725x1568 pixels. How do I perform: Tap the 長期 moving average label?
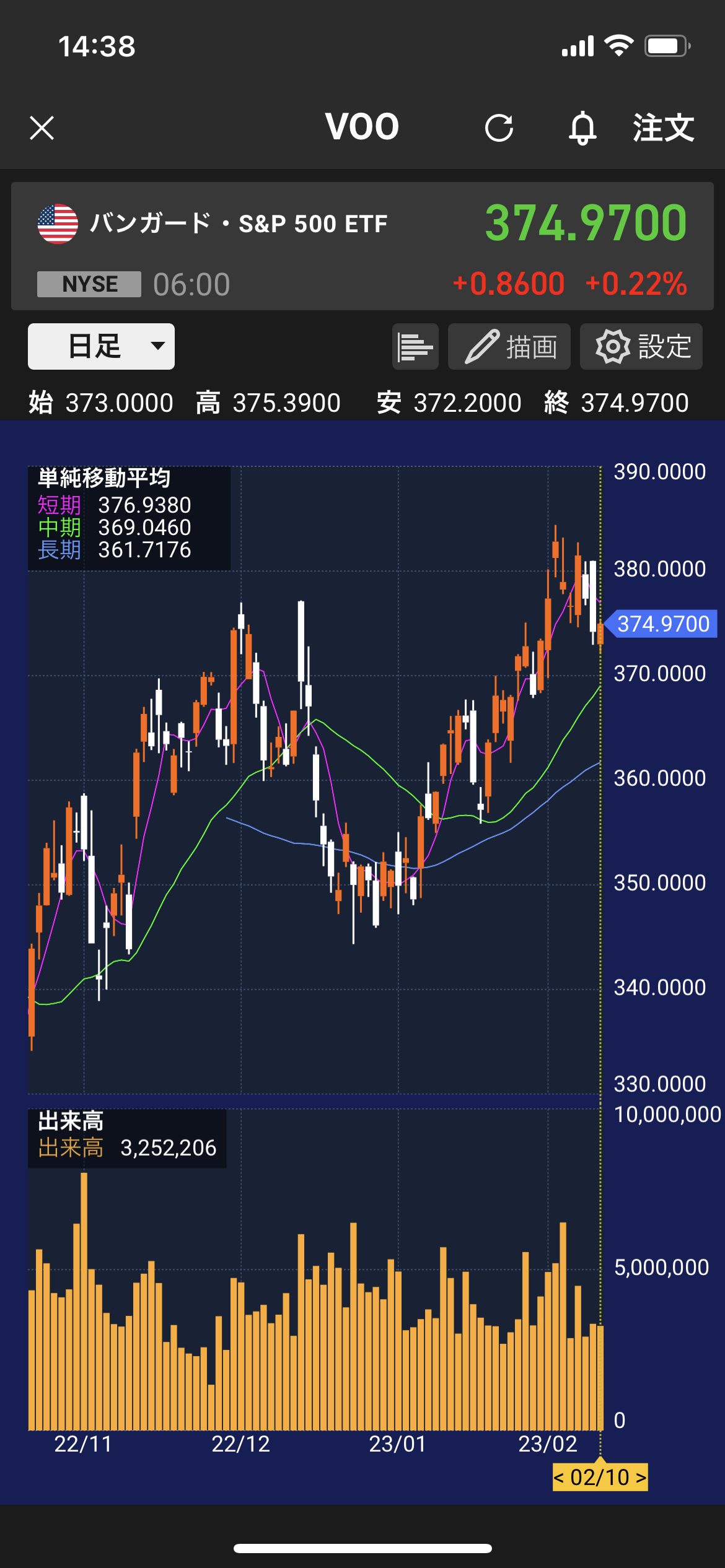pos(59,550)
